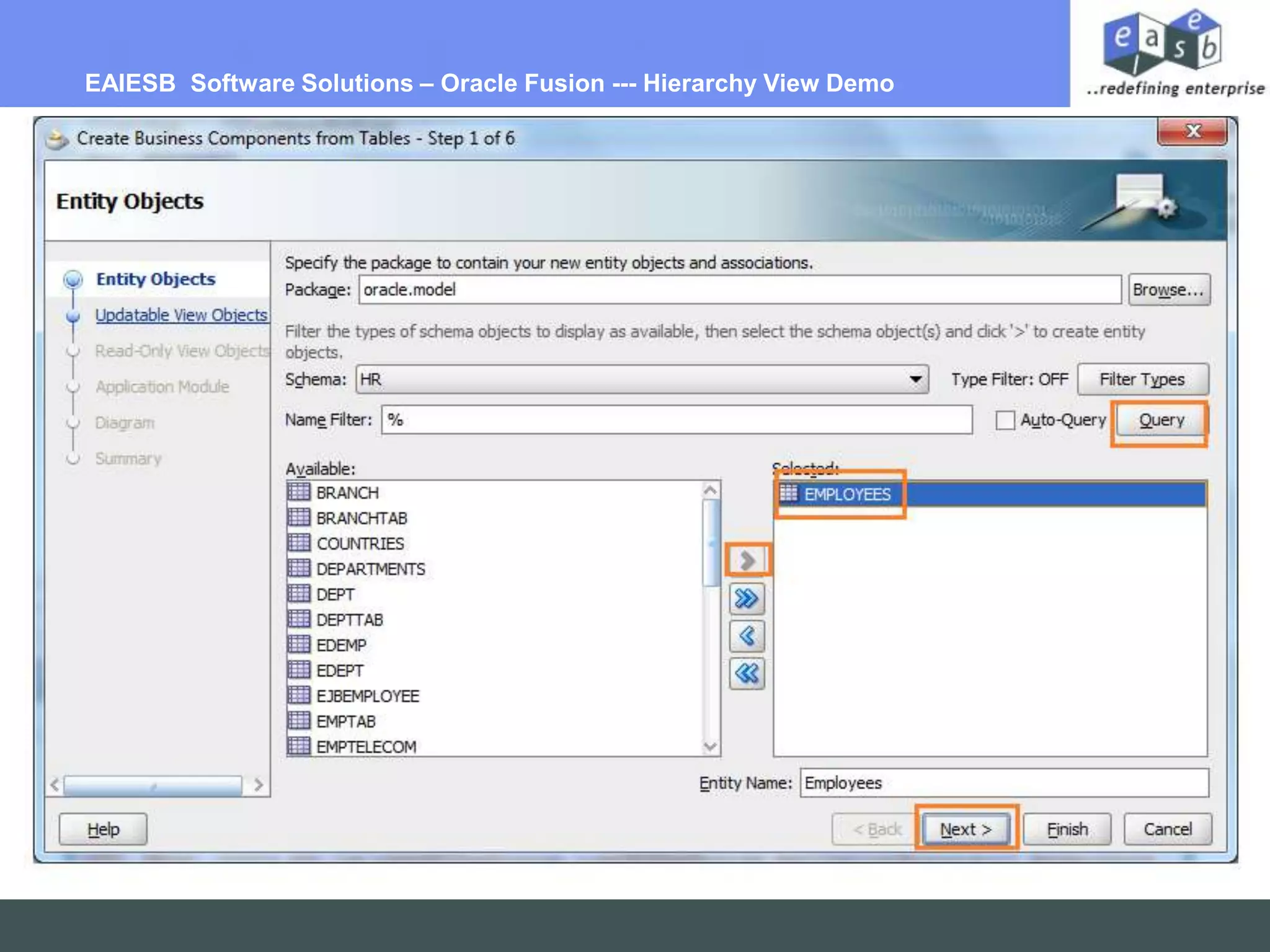
Task: Click the remove single item arrow button
Action: [747, 636]
